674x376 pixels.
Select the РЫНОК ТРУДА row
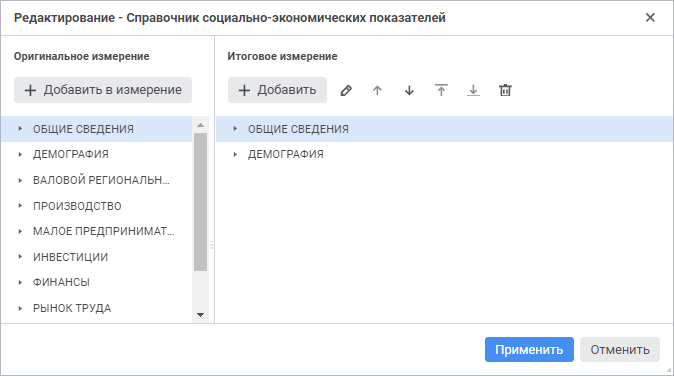[x=96, y=308]
